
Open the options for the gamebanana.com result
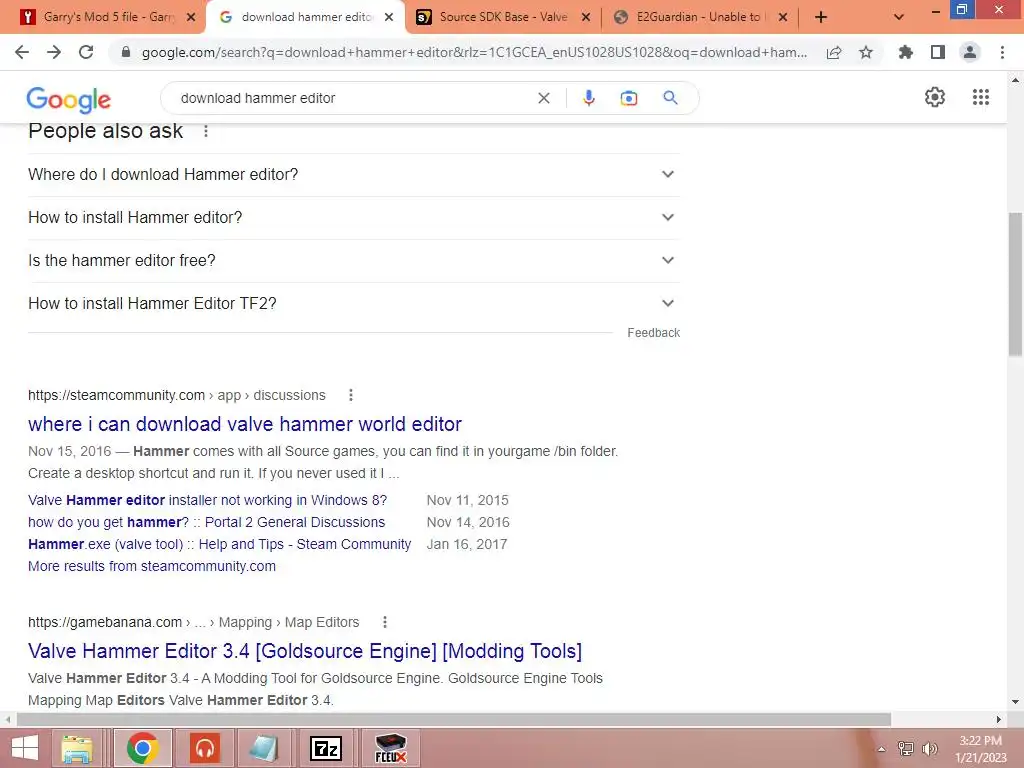[x=385, y=622]
